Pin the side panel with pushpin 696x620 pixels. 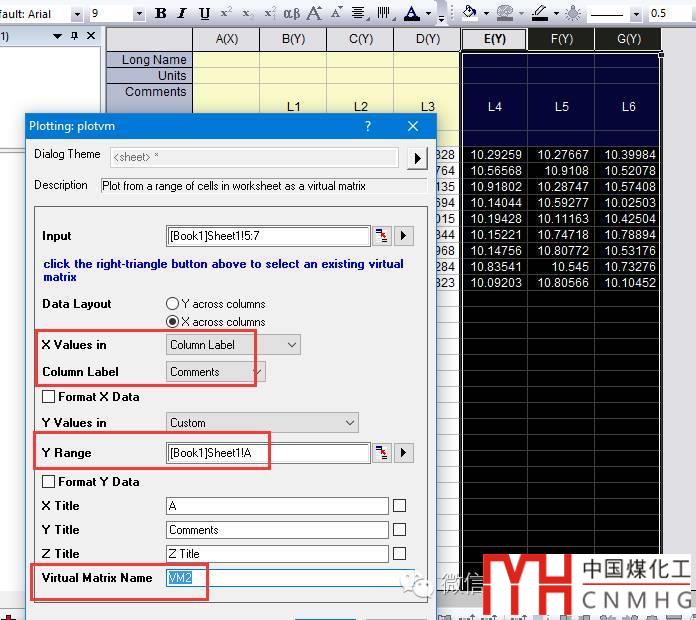(x=74, y=36)
